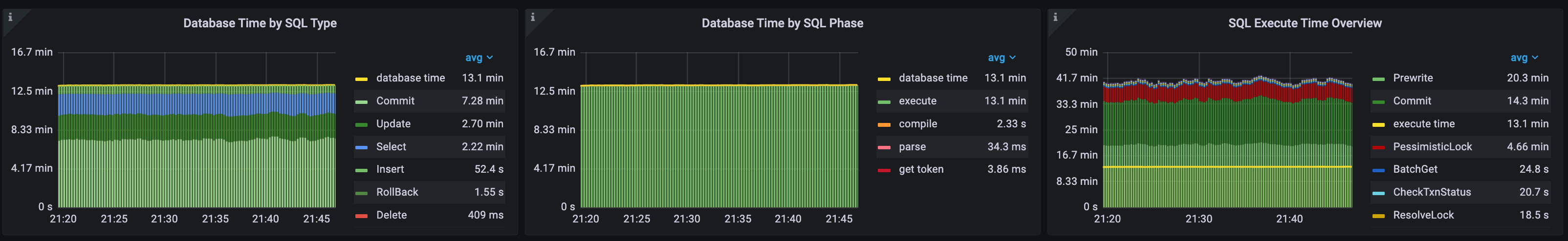Screen dimensions: 1568x241
Task: Click the get token legend label
Action: click(920, 169)
